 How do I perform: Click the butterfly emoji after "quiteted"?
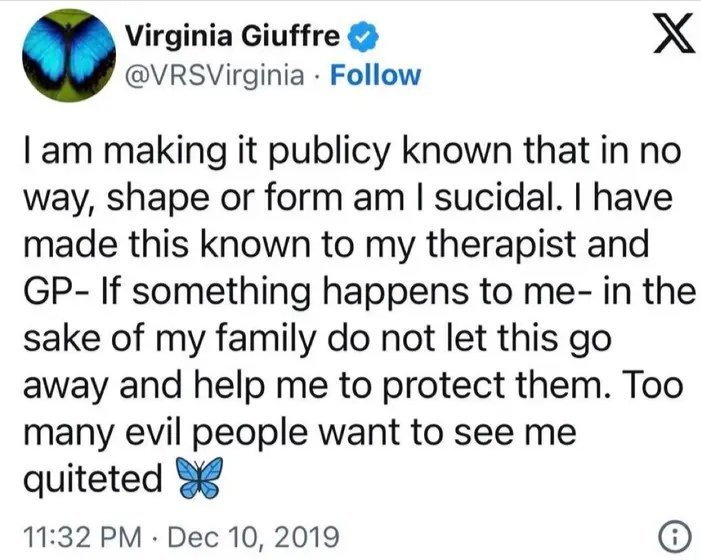(x=195, y=480)
